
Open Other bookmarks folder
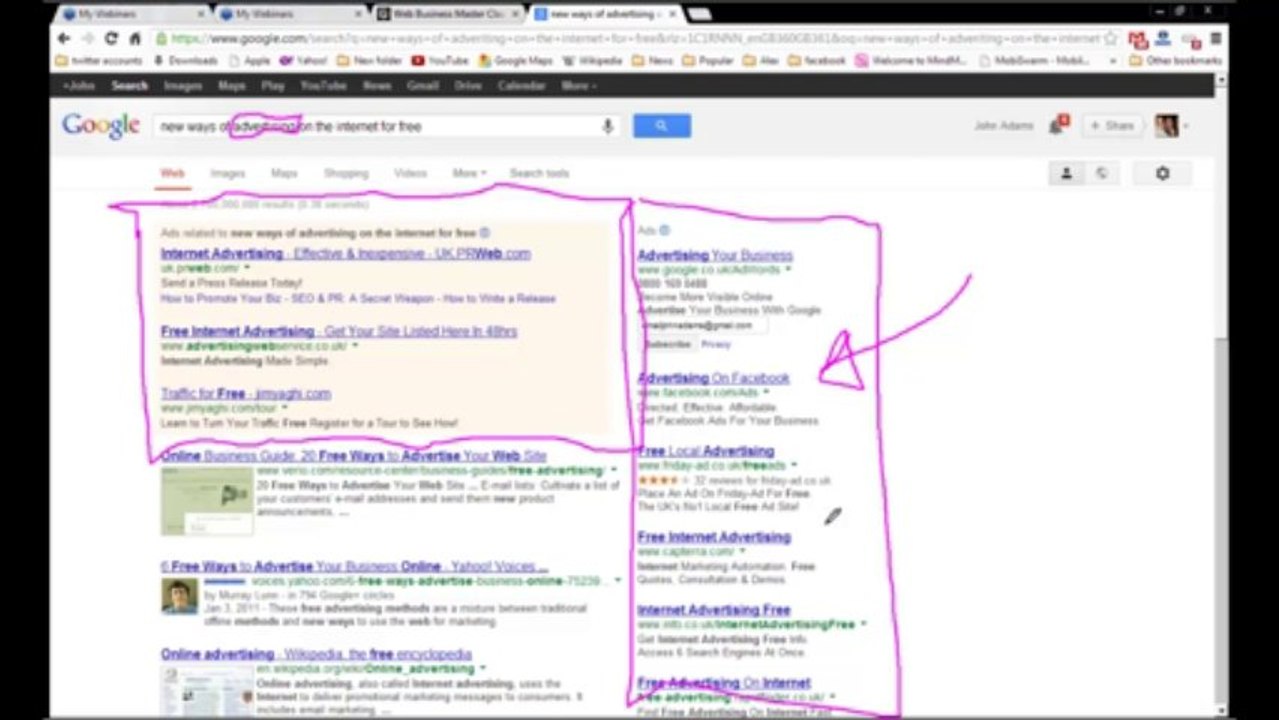coord(1175,61)
